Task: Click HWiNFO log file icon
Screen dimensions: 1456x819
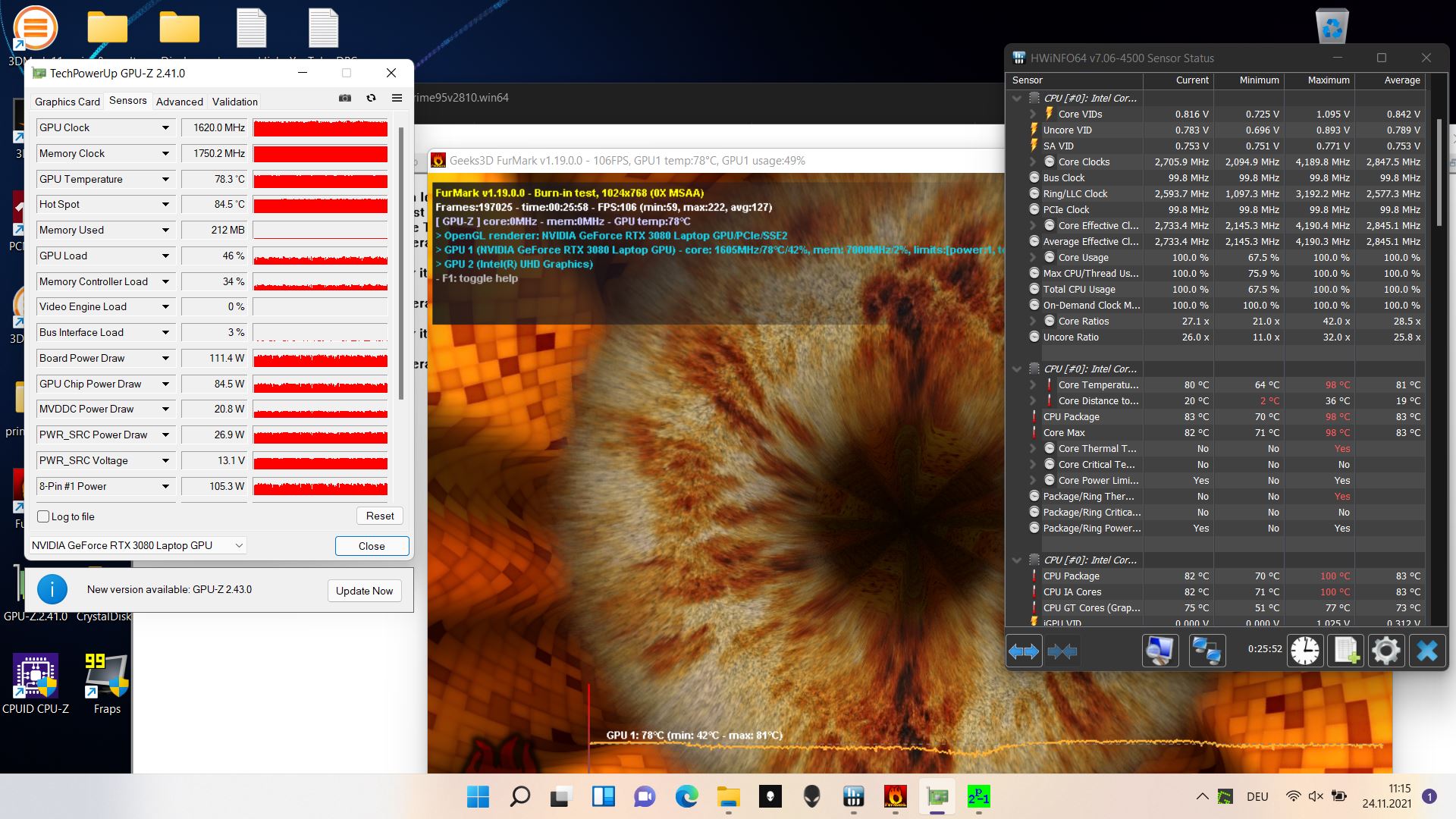Action: [1346, 651]
